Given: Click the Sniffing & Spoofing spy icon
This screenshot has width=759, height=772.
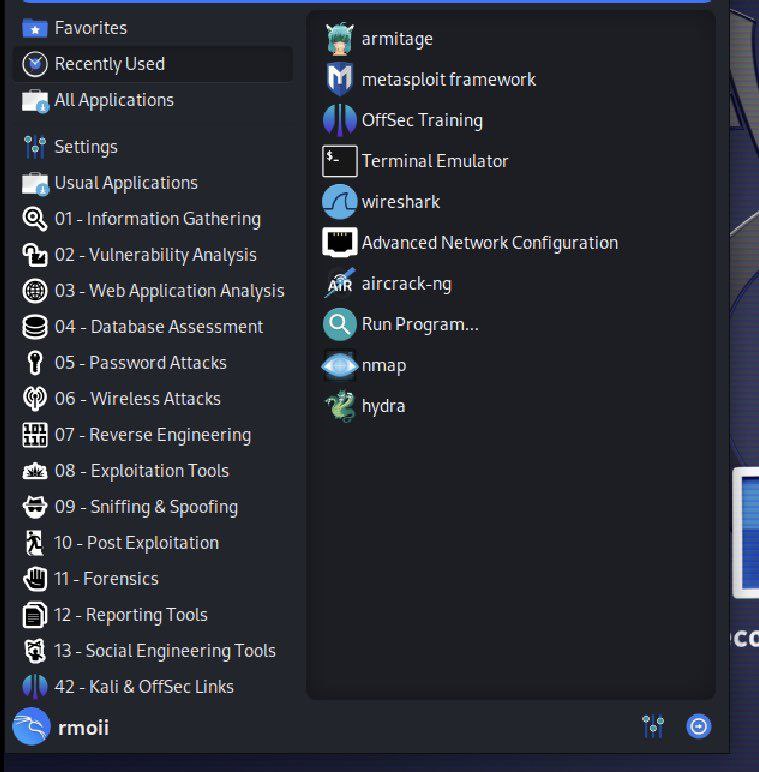Looking at the screenshot, I should pos(35,507).
